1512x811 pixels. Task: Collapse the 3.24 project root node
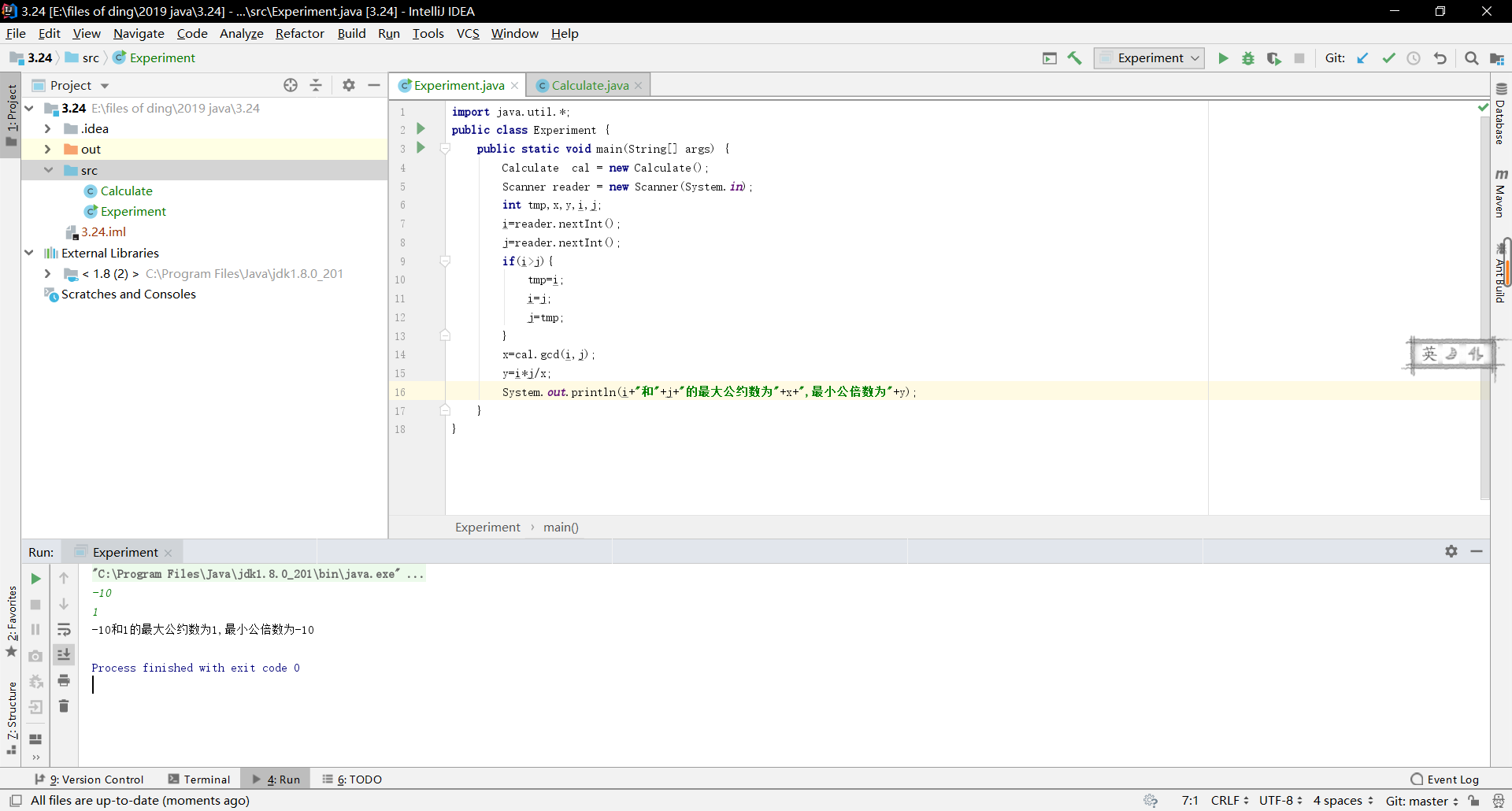coord(29,108)
